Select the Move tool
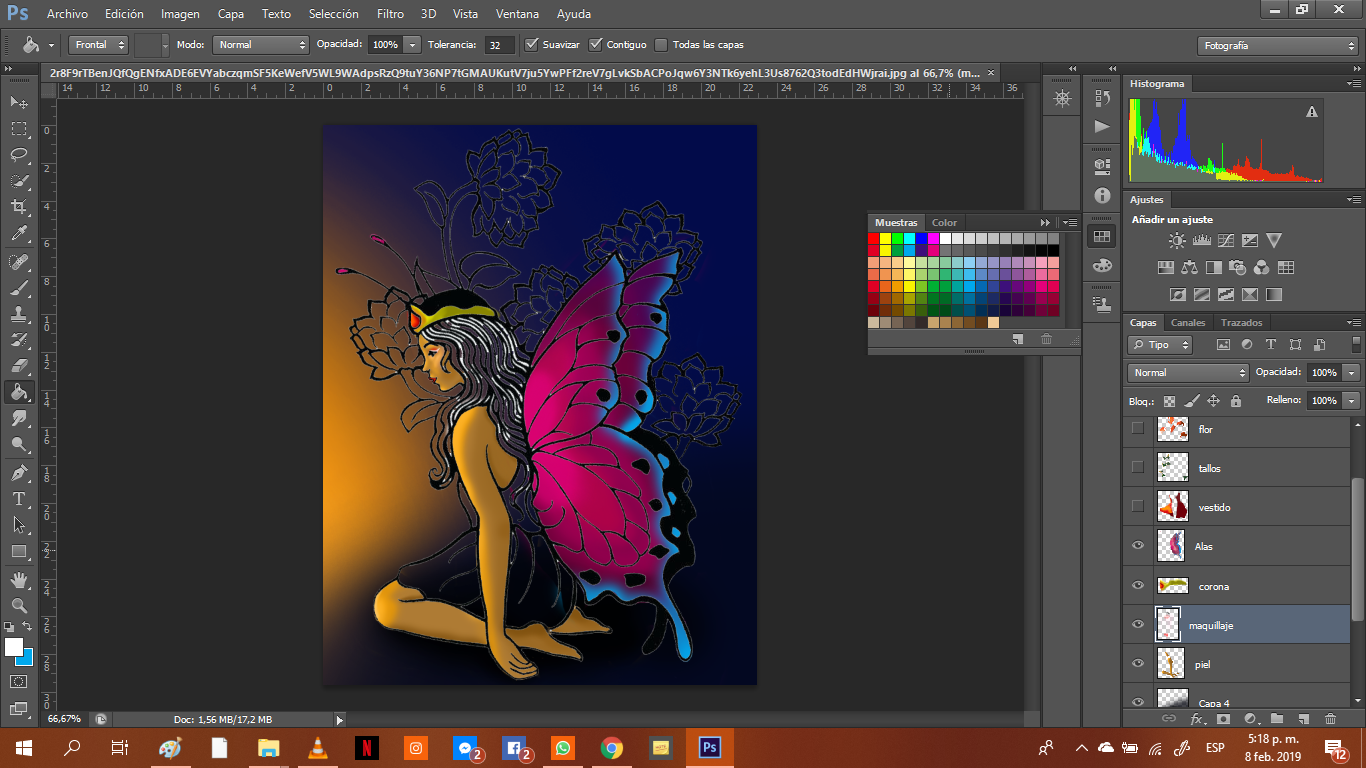This screenshot has width=1366, height=768. 19,102
